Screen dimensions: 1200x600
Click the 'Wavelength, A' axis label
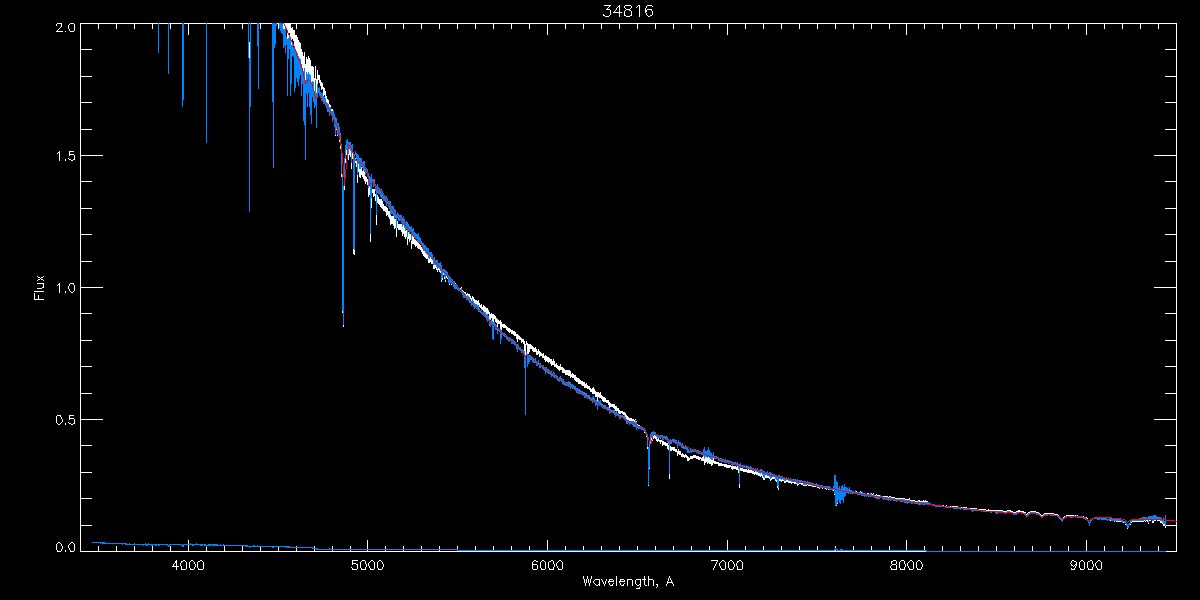tap(628, 582)
